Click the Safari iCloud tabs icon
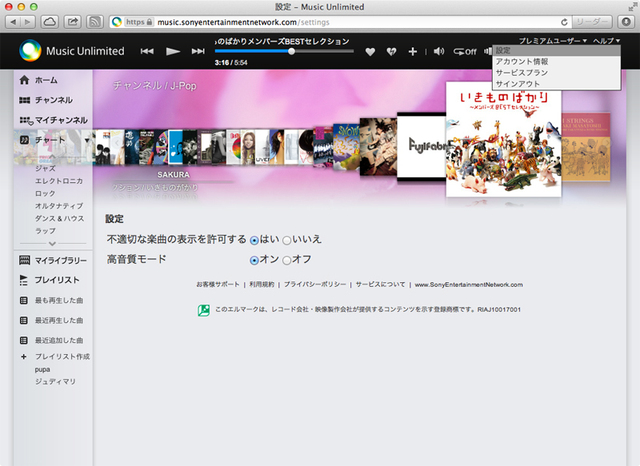This screenshot has width=640, height=466. point(49,21)
